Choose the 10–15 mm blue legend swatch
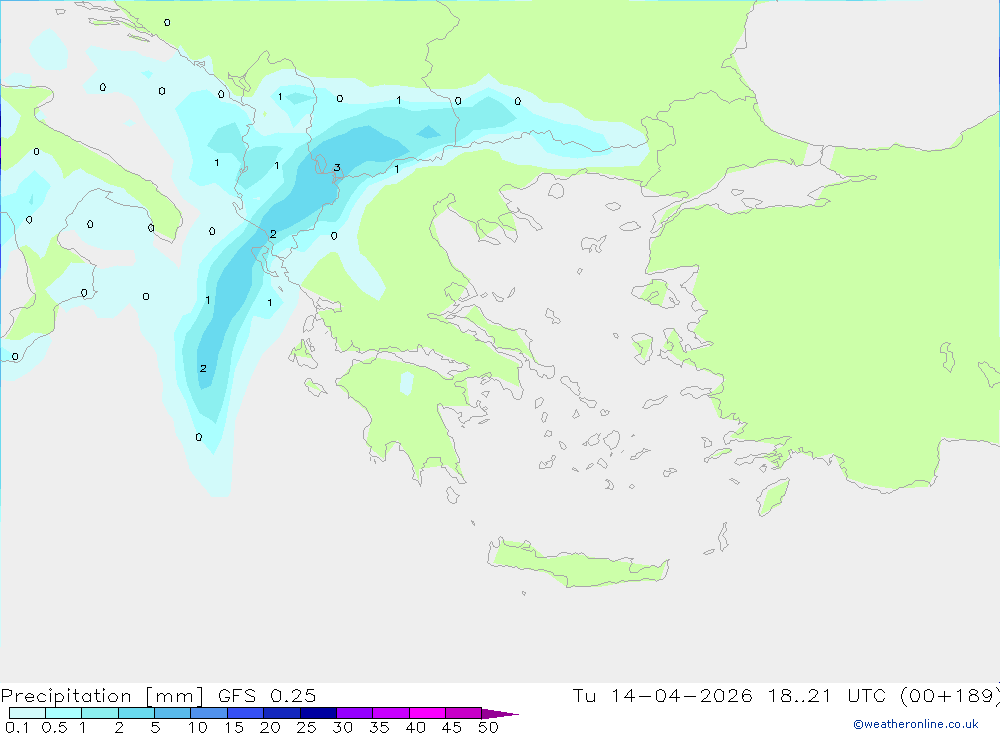Screen dimensions: 1000x733 [209, 713]
